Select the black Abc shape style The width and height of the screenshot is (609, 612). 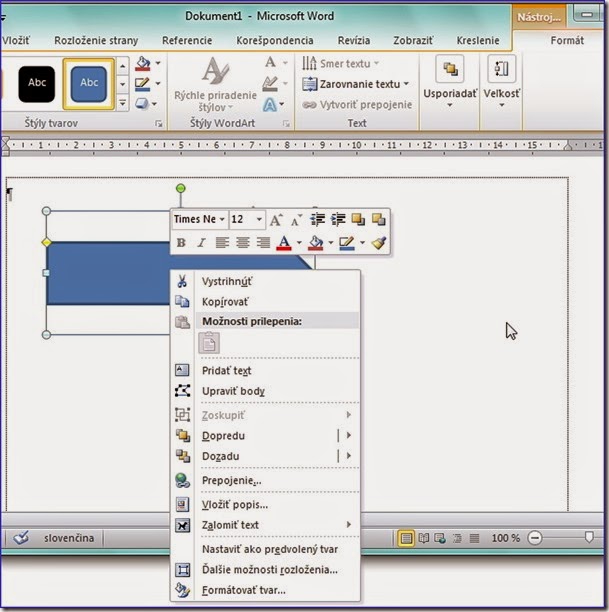point(37,84)
